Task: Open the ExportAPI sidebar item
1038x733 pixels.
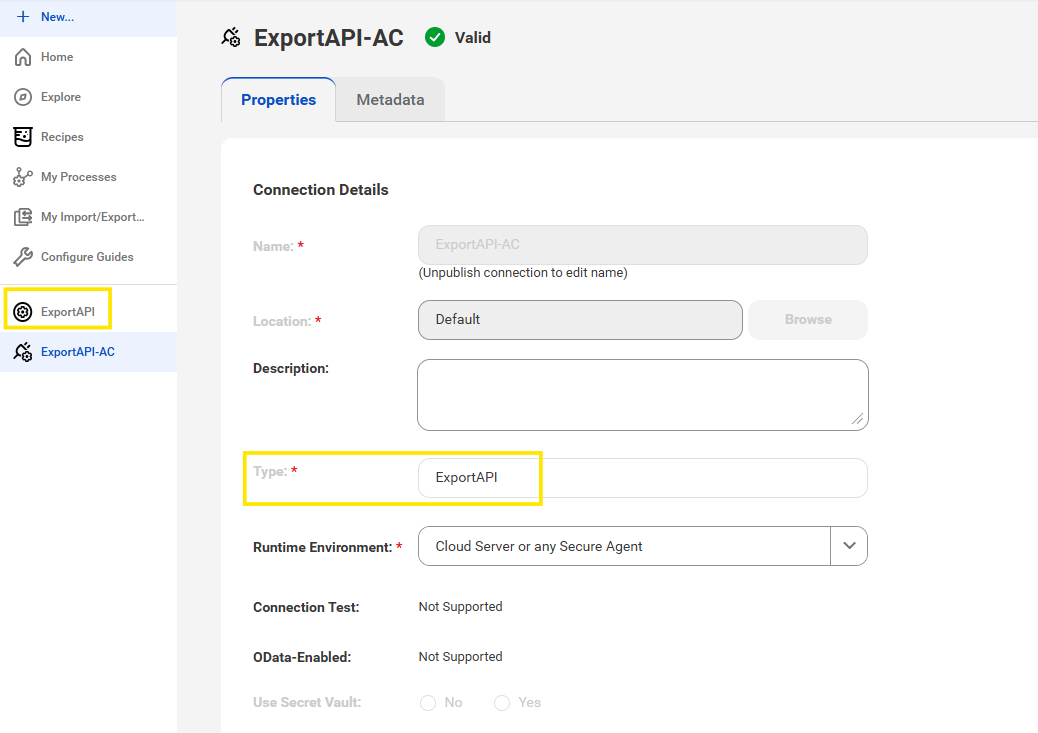Action: pyautogui.click(x=89, y=312)
